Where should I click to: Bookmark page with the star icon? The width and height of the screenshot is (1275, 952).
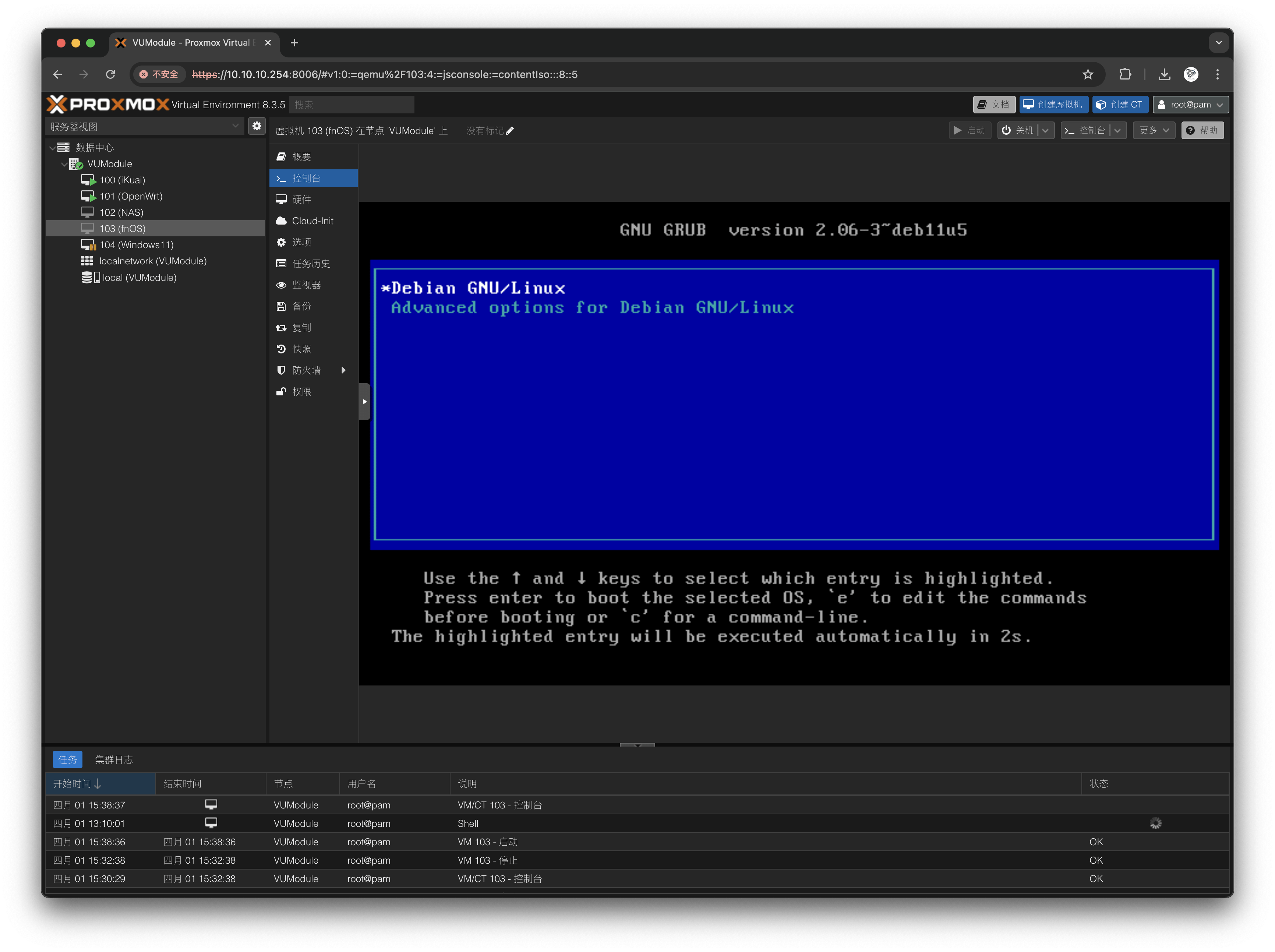(x=1087, y=74)
